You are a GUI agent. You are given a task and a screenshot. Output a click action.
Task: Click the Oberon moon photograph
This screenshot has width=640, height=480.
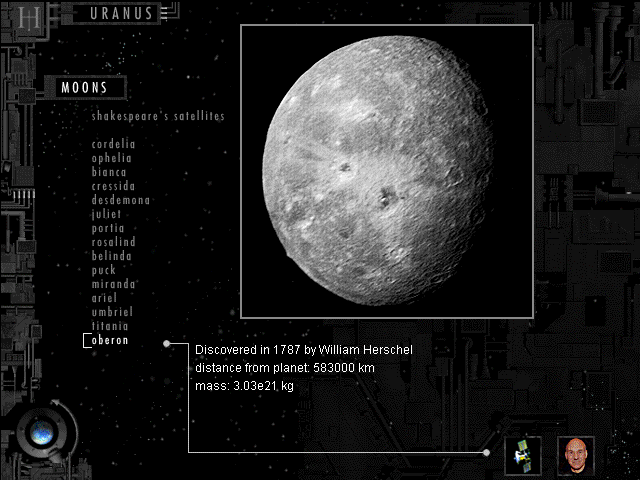pyautogui.click(x=387, y=171)
